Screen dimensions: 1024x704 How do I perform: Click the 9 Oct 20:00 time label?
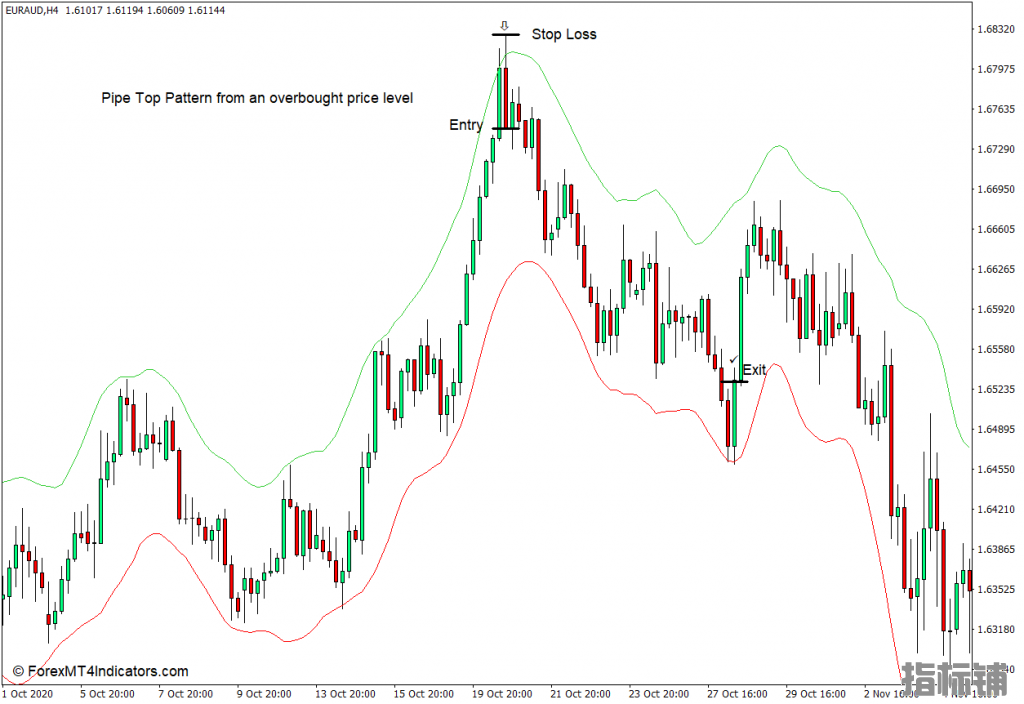pos(264,694)
